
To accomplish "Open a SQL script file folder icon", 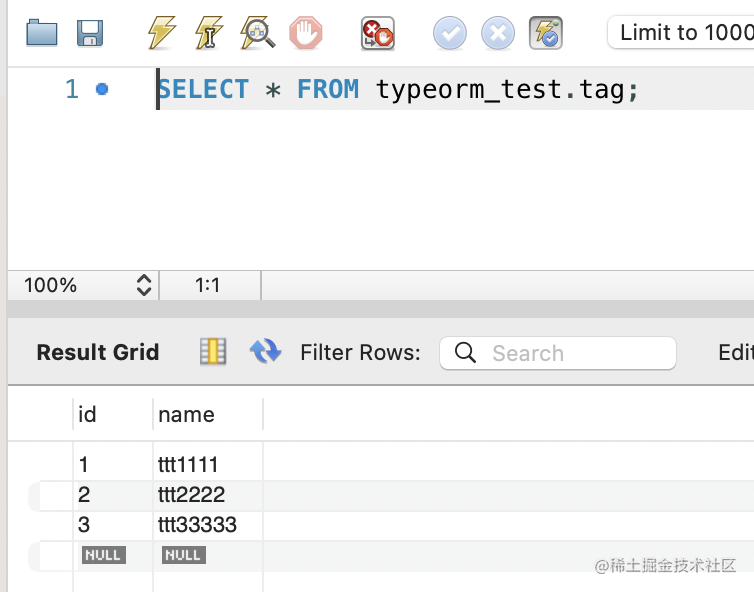I will tap(42, 34).
